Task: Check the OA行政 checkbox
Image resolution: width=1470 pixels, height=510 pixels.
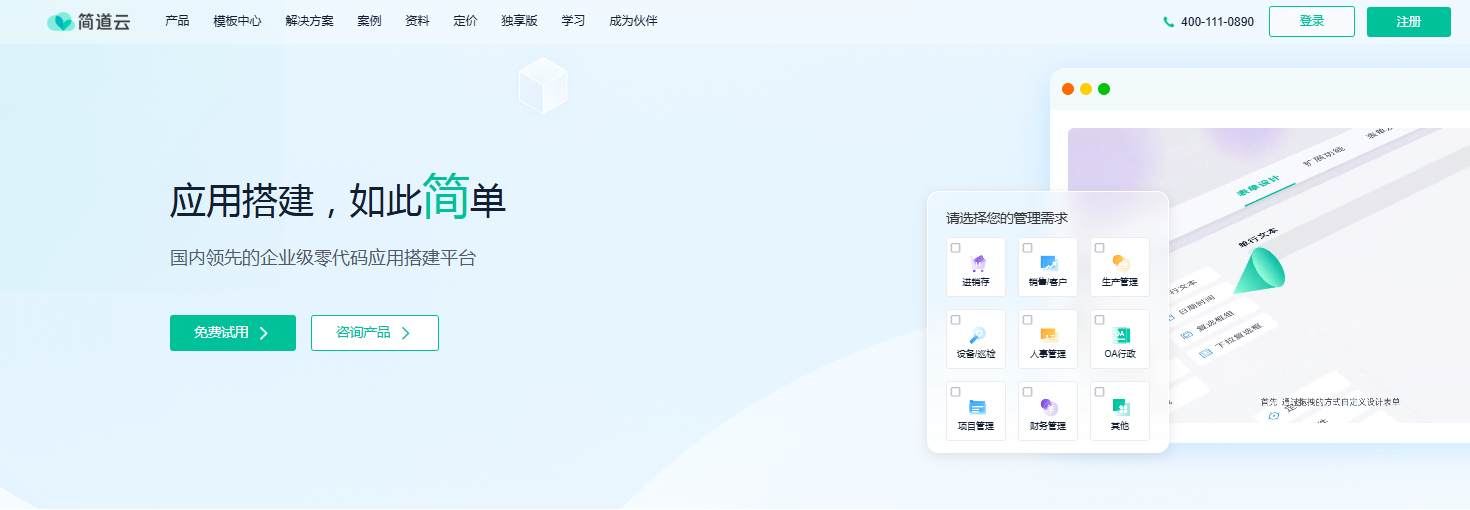Action: [1100, 320]
